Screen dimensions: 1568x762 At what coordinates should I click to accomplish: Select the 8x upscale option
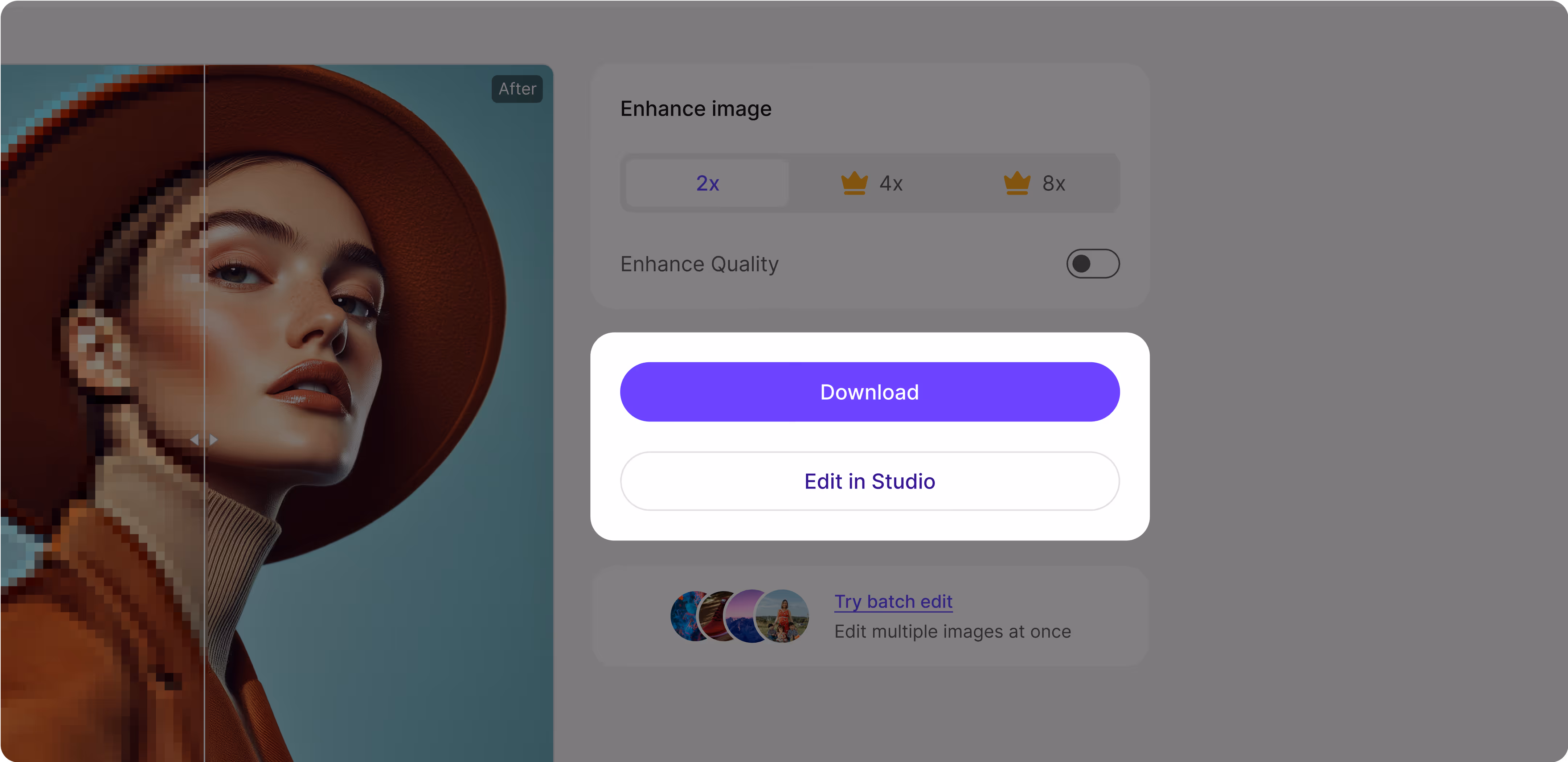(x=1034, y=183)
